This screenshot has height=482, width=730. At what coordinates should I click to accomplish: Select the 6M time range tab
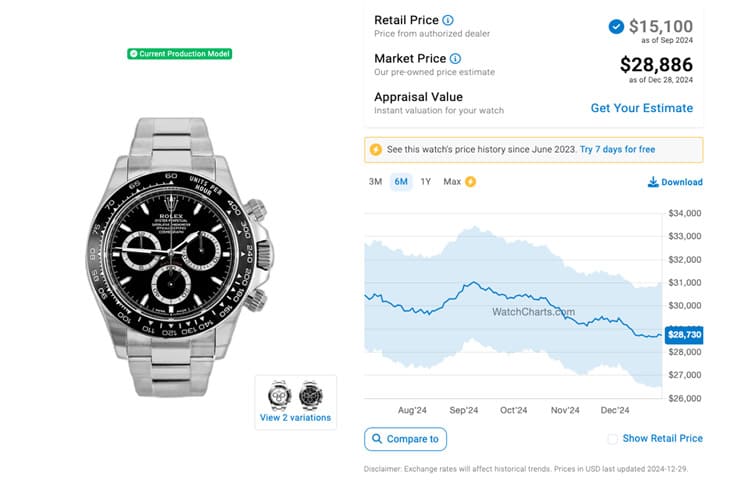[x=401, y=182]
